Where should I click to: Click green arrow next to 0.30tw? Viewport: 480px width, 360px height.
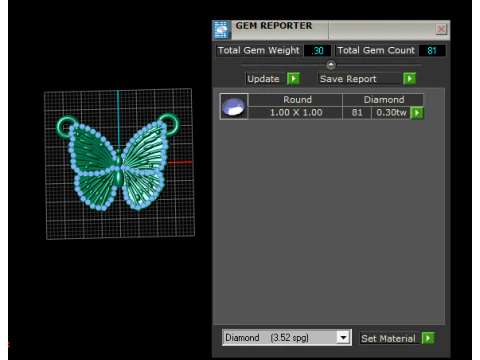click(x=417, y=113)
